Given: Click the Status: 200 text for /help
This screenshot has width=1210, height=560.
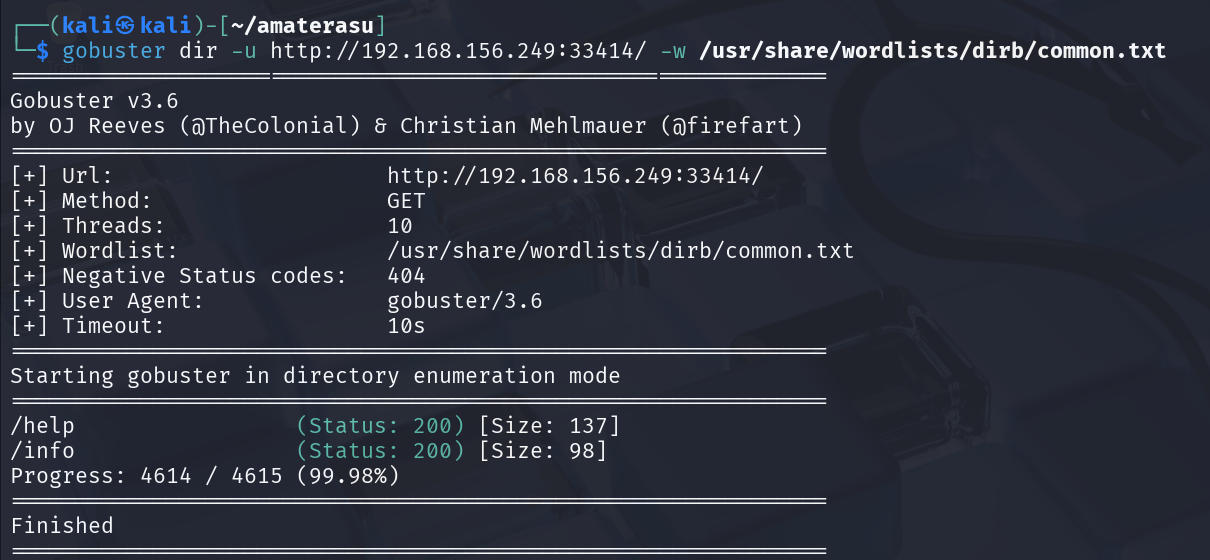Looking at the screenshot, I should pyautogui.click(x=381, y=426).
